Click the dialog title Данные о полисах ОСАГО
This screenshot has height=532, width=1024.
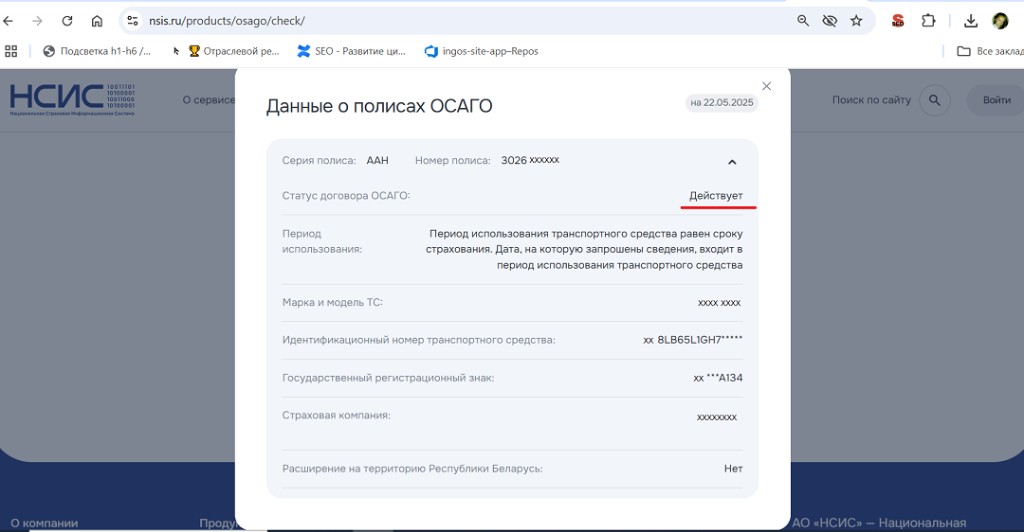(379, 106)
